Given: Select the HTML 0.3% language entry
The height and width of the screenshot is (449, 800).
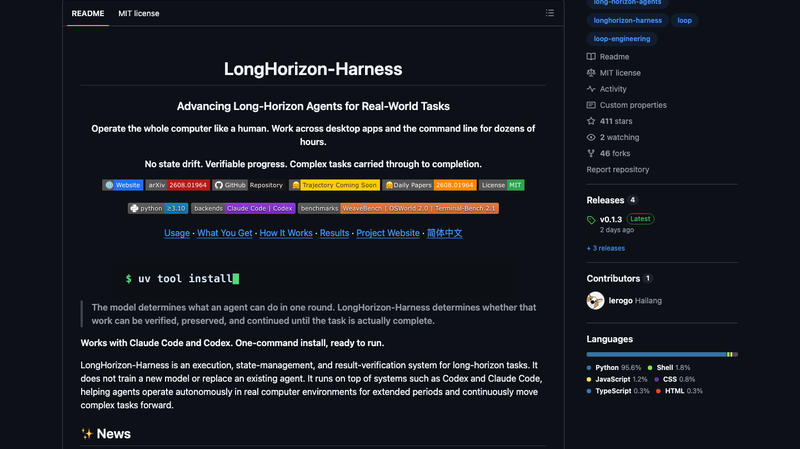Looking at the screenshot, I should tap(679, 391).
